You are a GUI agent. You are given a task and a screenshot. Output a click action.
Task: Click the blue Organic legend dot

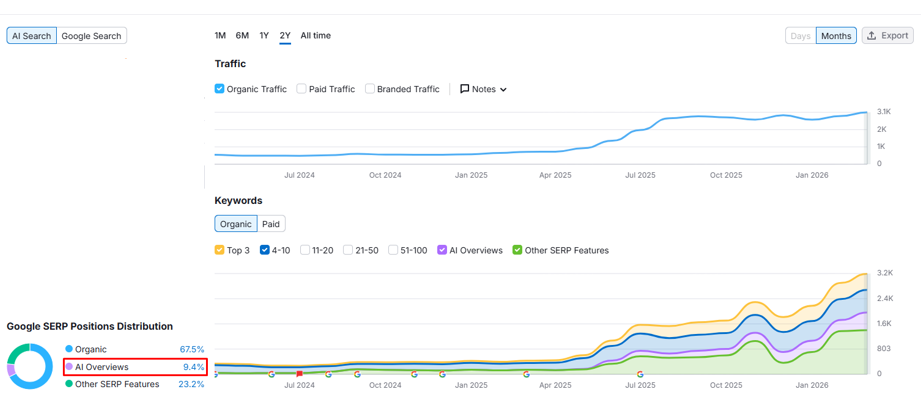69,350
